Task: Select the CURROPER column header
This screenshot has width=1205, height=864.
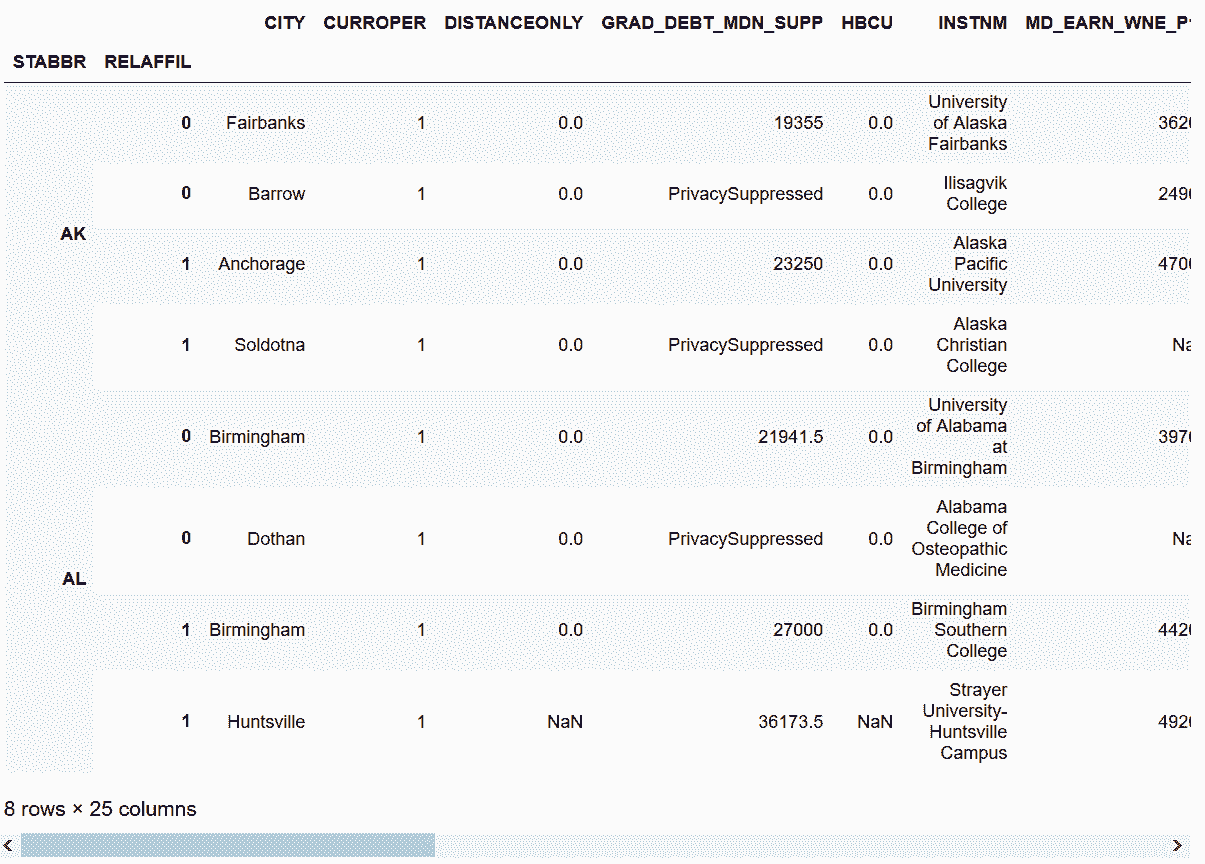Action: click(374, 23)
